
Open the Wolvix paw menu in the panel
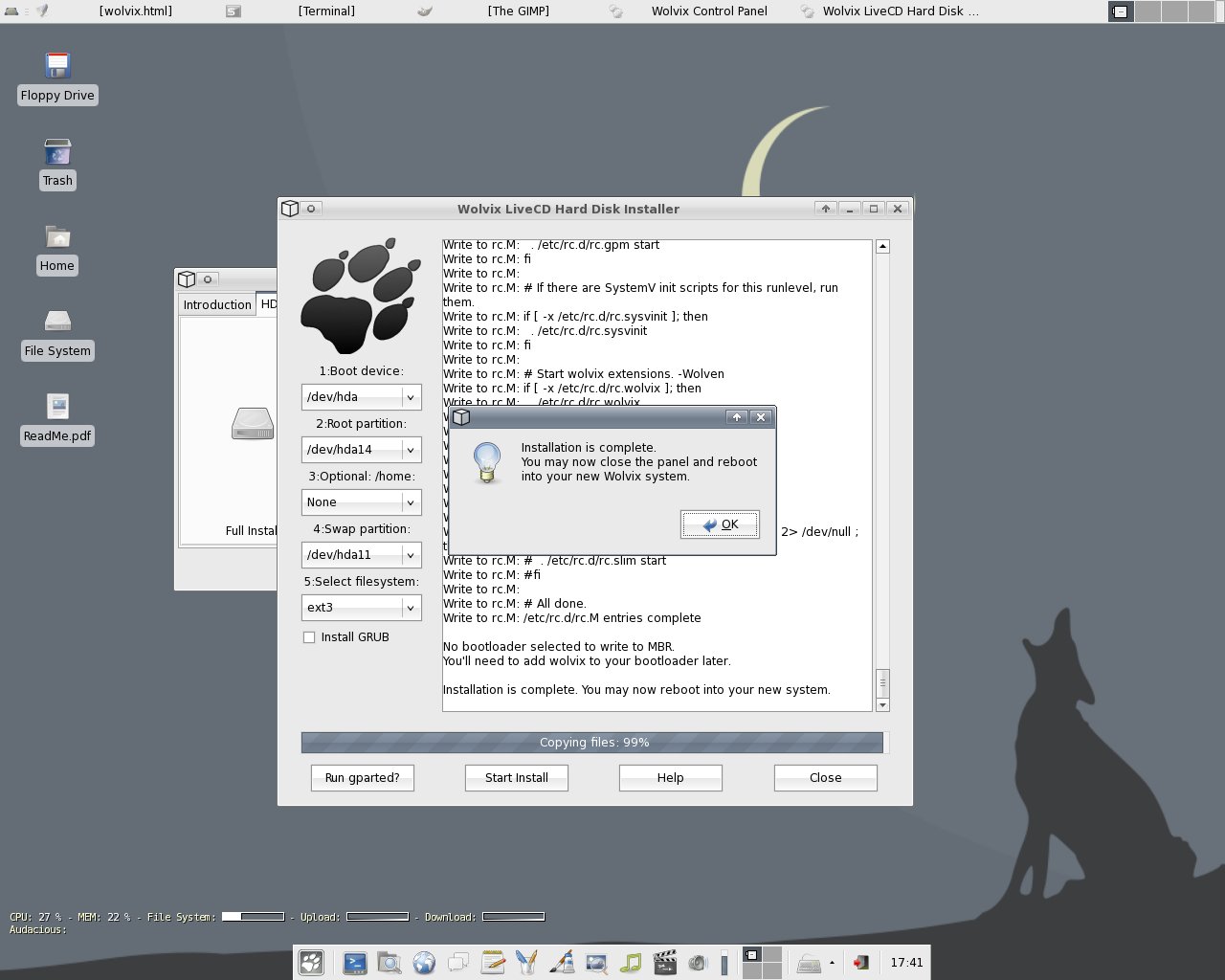(311, 963)
